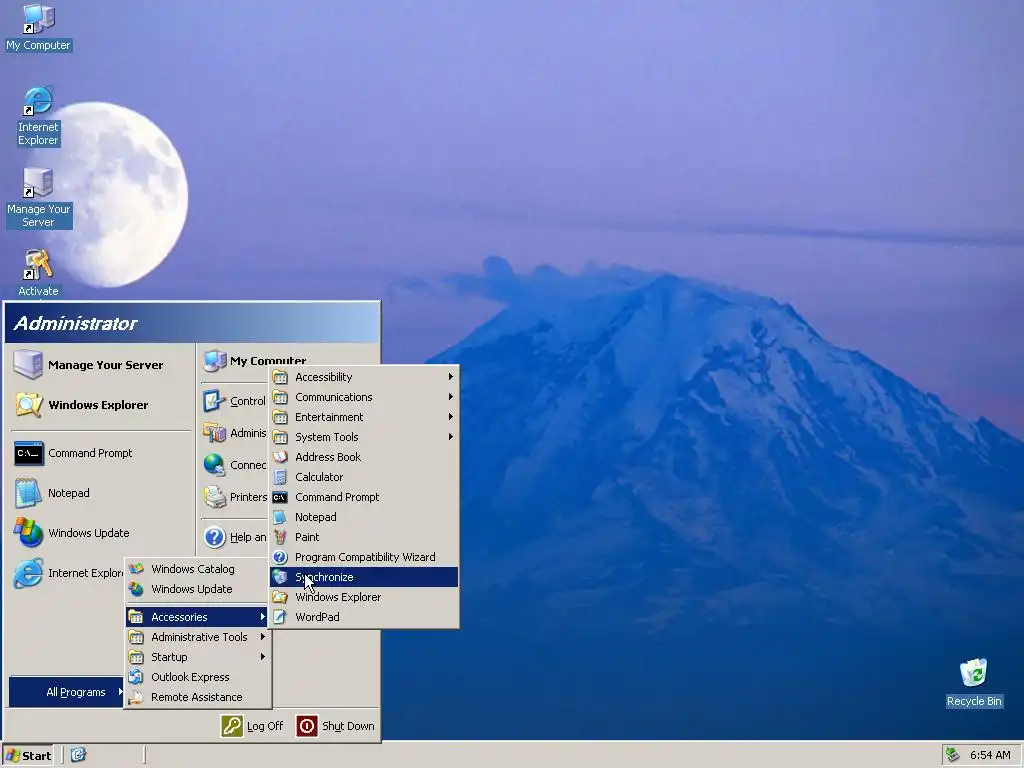Open All Programs menu
Screen dimensions: 1024x768
tap(67, 692)
